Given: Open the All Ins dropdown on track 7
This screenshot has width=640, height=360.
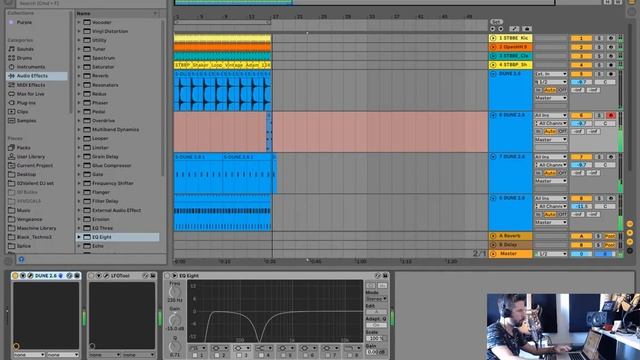Looking at the screenshot, I should (551, 157).
